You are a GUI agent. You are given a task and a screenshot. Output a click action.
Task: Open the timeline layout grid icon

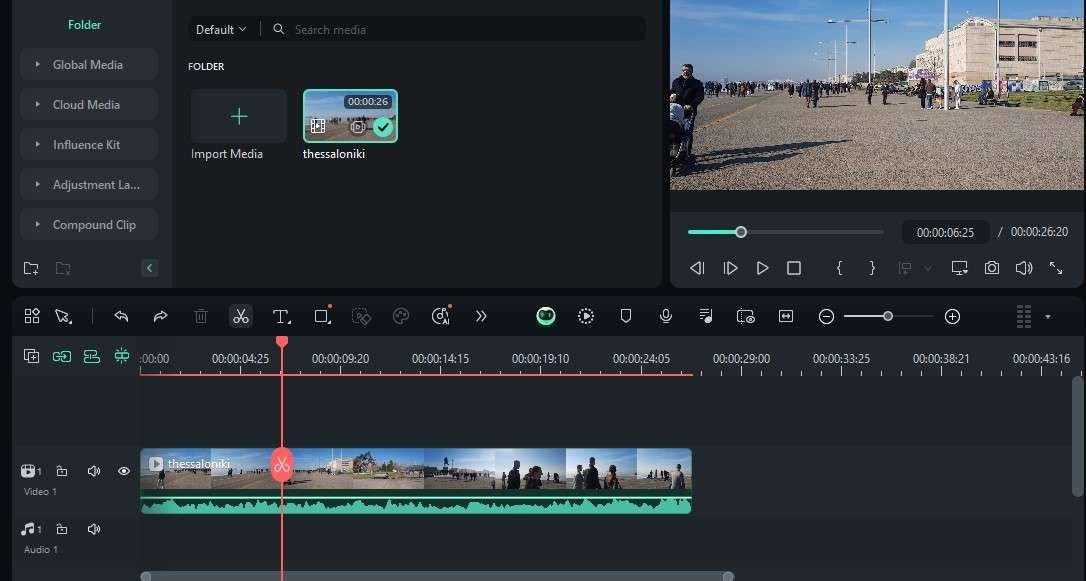pyautogui.click(x=1024, y=316)
